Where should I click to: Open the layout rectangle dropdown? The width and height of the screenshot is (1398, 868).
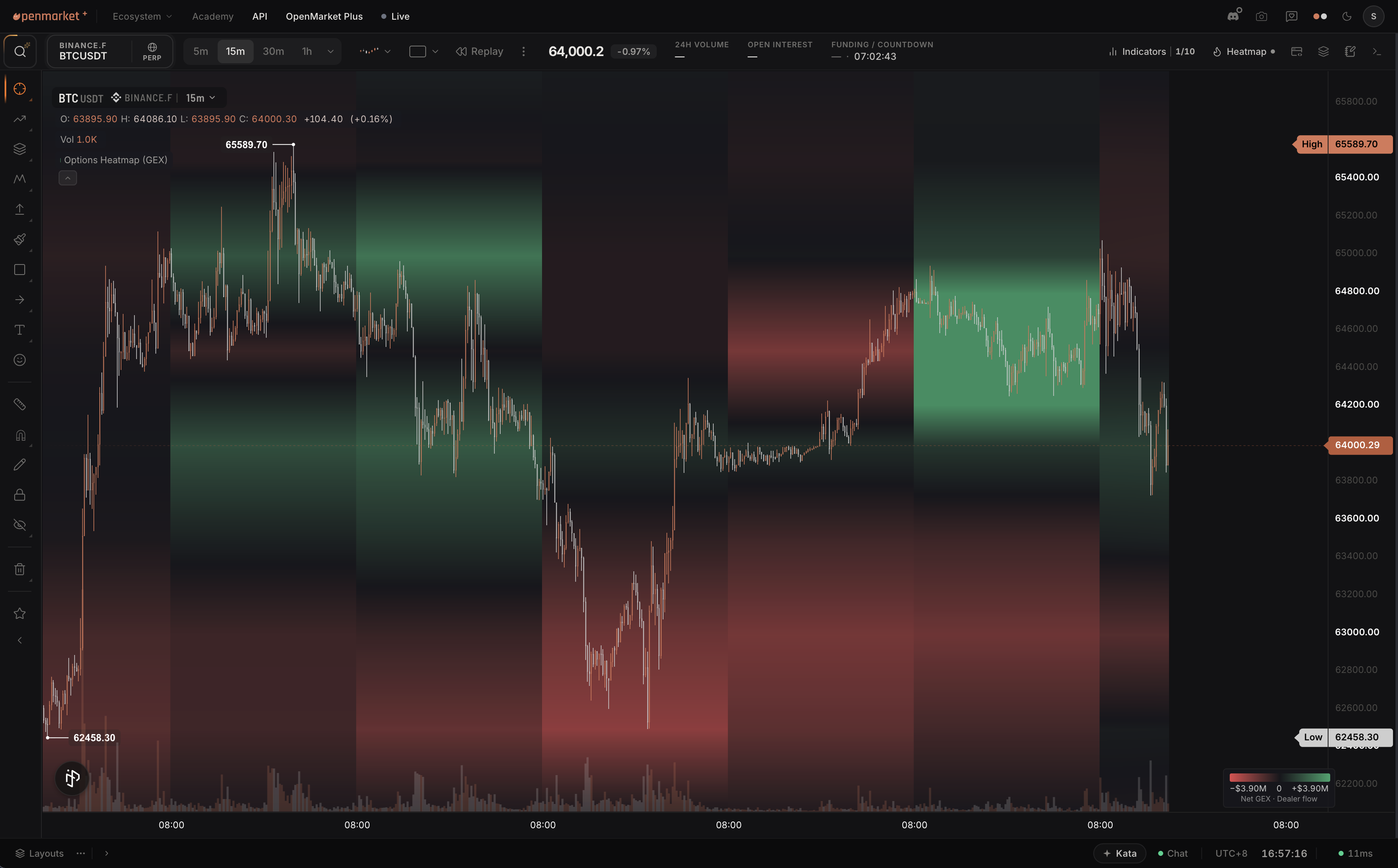(x=424, y=51)
